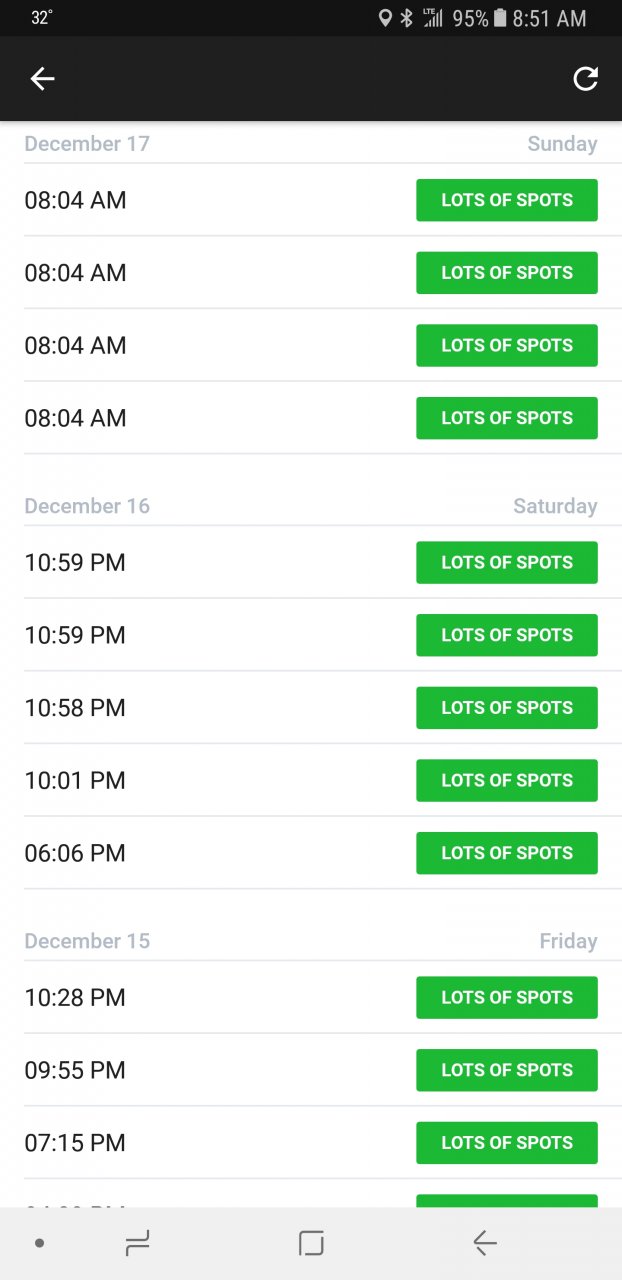The width and height of the screenshot is (622, 1280).
Task: Tap the December 16 date header
Action: pyautogui.click(x=87, y=506)
